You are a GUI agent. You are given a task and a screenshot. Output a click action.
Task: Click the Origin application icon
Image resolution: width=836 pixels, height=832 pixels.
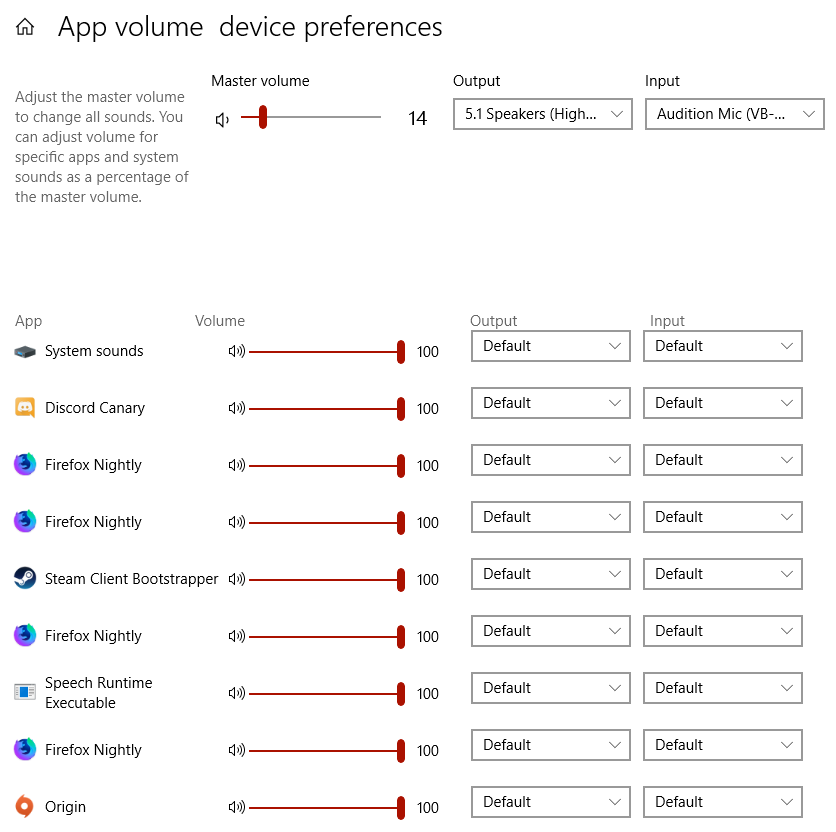coord(27,806)
